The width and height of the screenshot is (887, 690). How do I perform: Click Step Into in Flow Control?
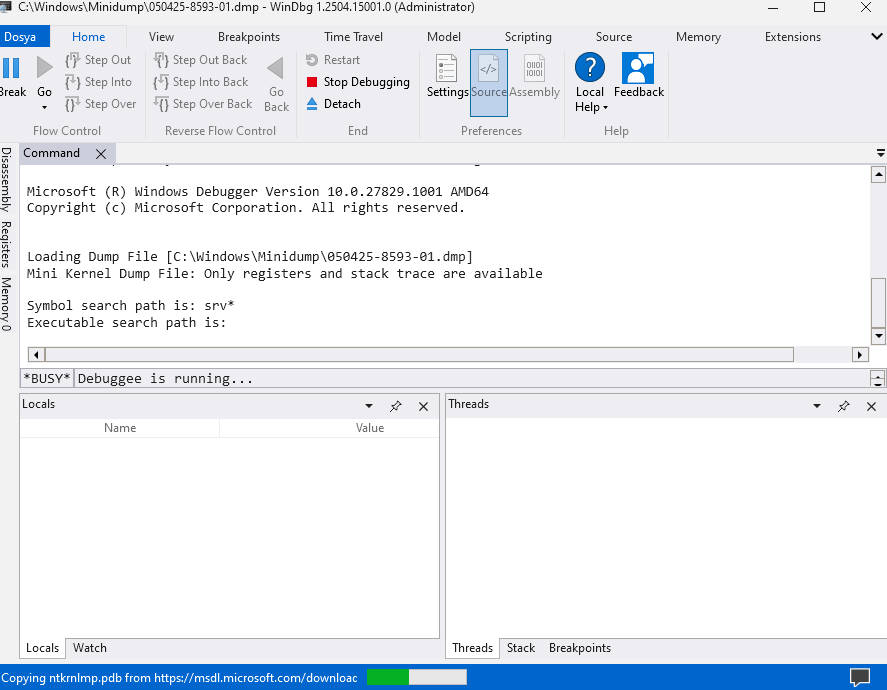(x=98, y=82)
